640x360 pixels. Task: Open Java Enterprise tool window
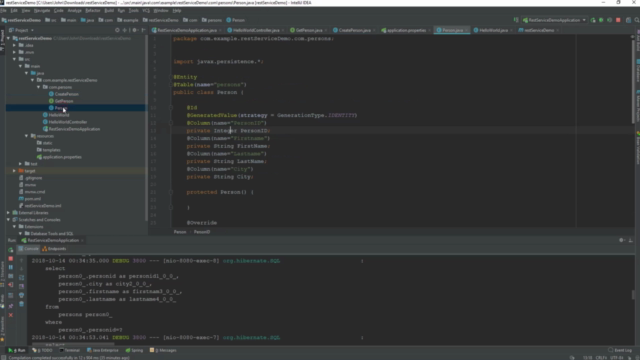coord(102,350)
